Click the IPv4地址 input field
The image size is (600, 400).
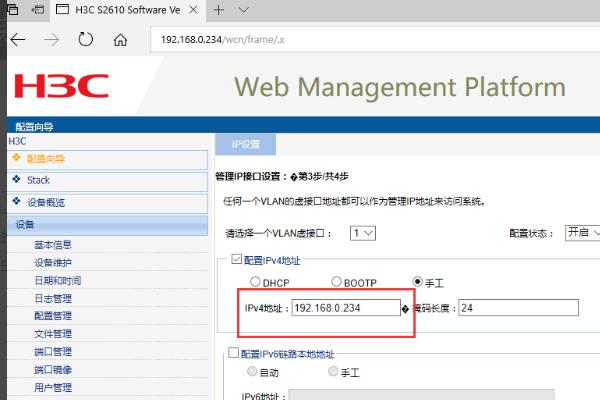click(345, 309)
